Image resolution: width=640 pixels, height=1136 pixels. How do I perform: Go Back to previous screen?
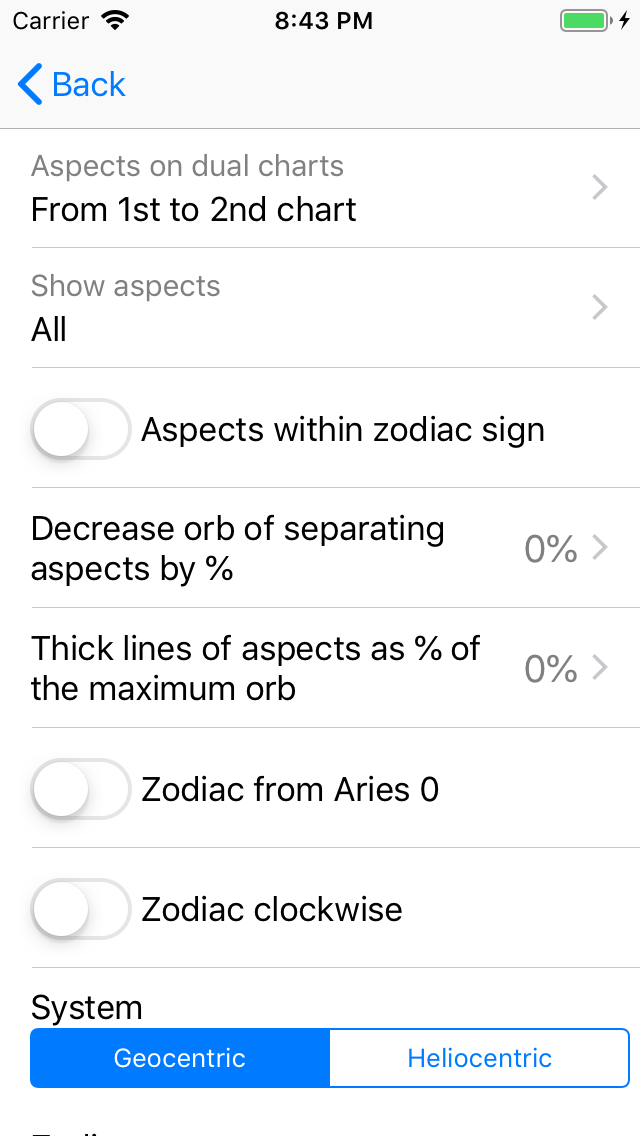(x=88, y=85)
